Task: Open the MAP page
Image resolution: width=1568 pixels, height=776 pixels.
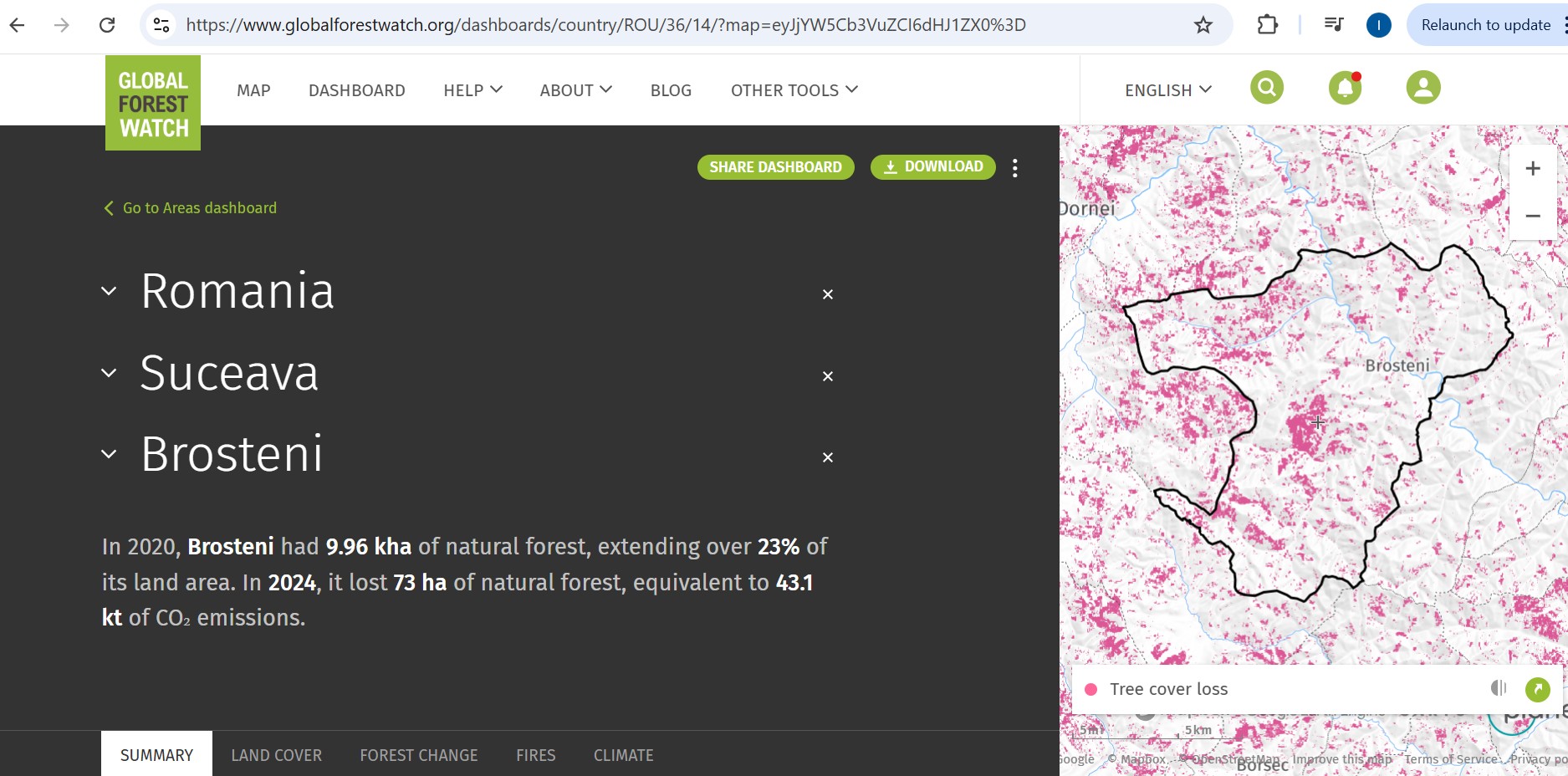Action: tap(253, 90)
